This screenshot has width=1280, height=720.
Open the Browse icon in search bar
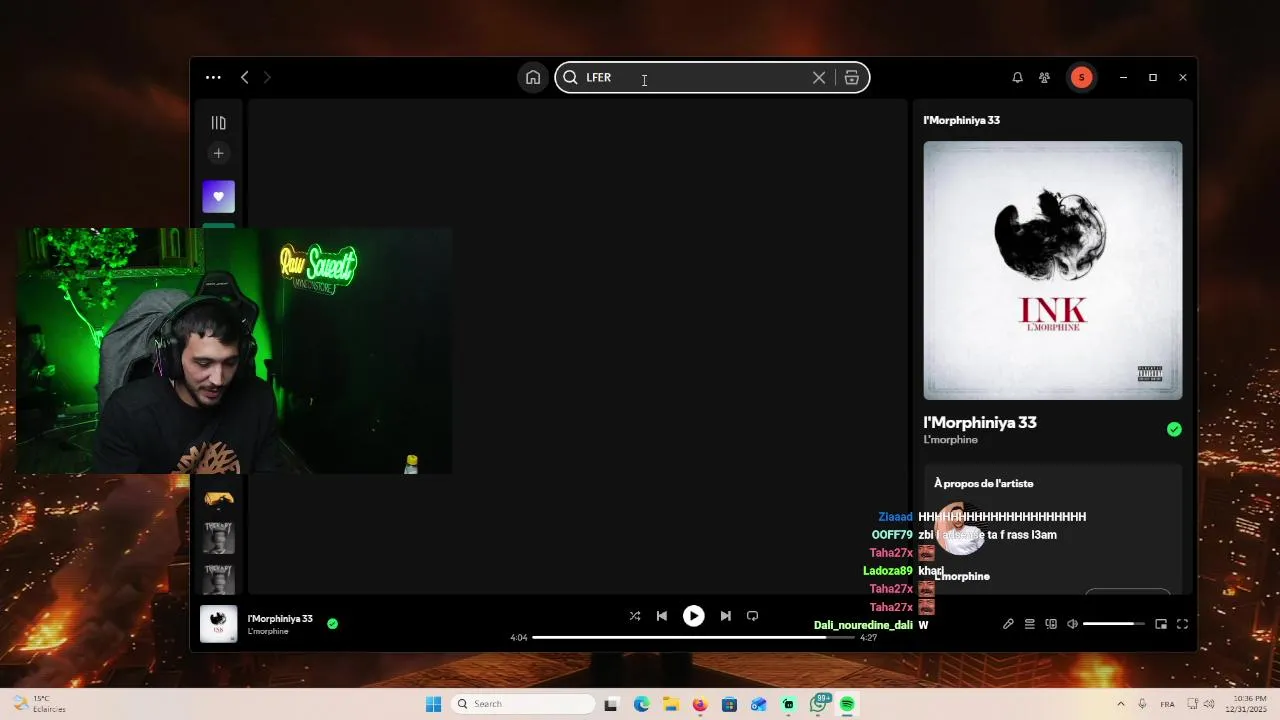[x=852, y=77]
